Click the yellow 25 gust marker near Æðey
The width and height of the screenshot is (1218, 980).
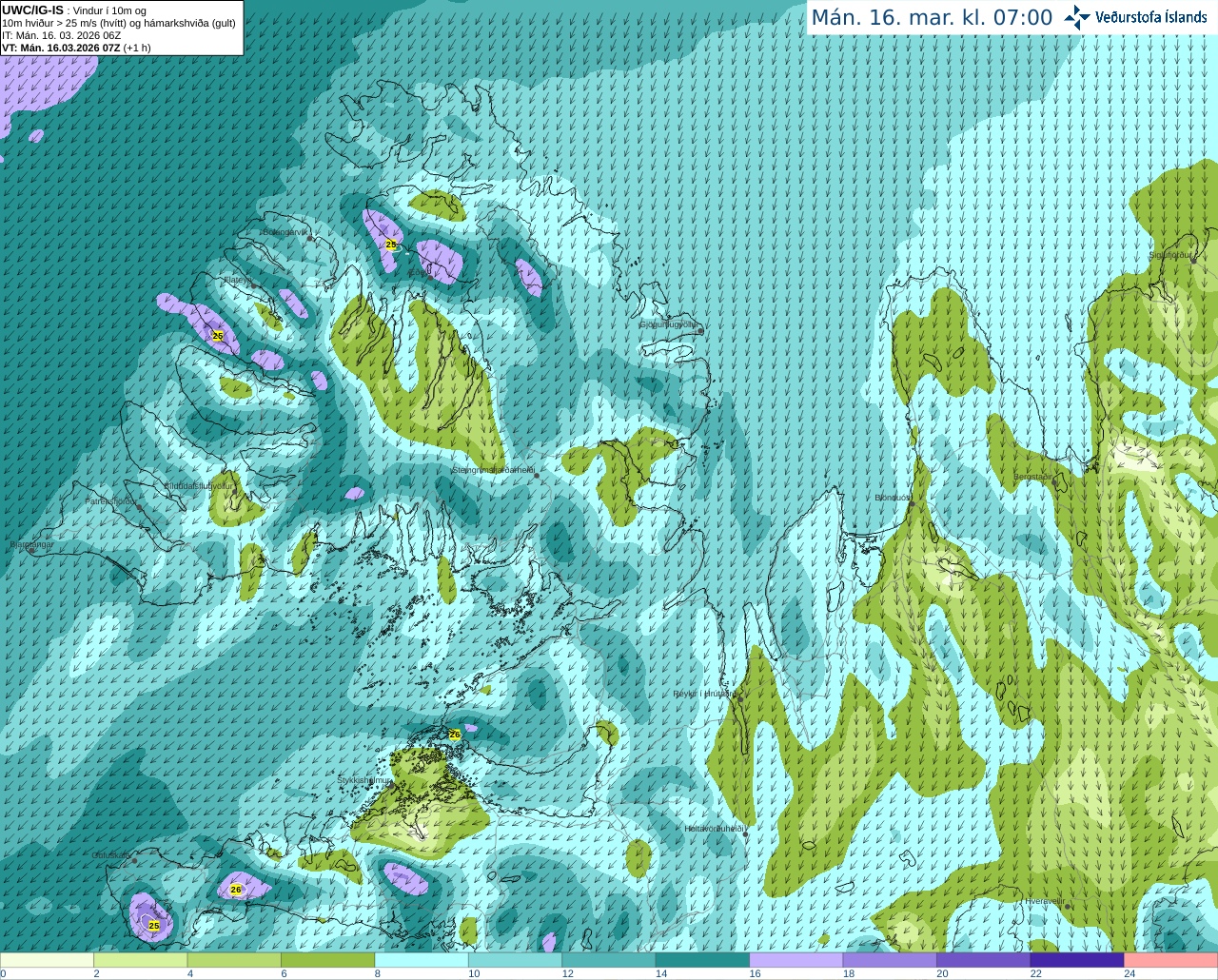[x=390, y=245]
